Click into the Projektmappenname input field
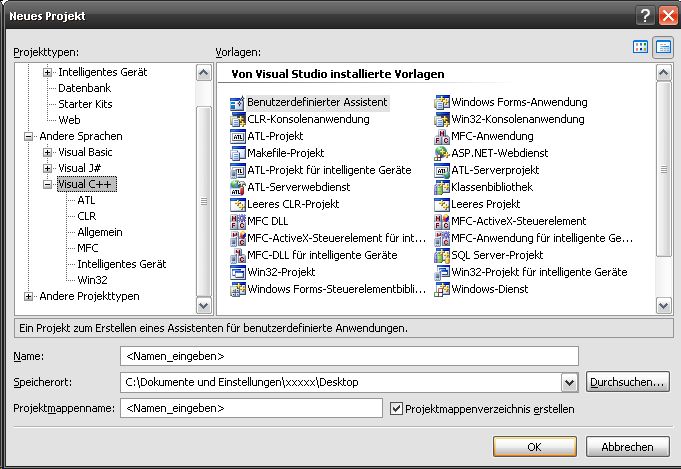This screenshot has height=469, width=681. coord(251,409)
